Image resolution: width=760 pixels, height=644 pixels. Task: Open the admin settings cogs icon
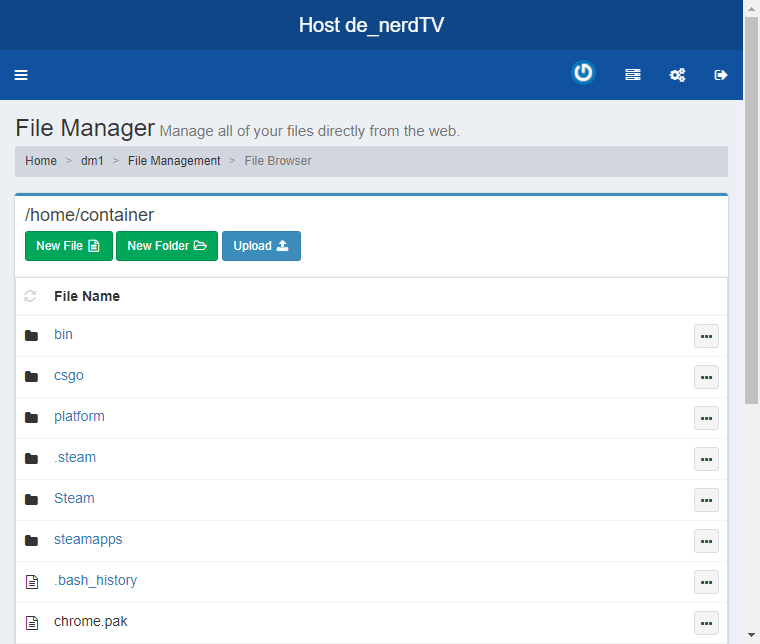[x=677, y=75]
